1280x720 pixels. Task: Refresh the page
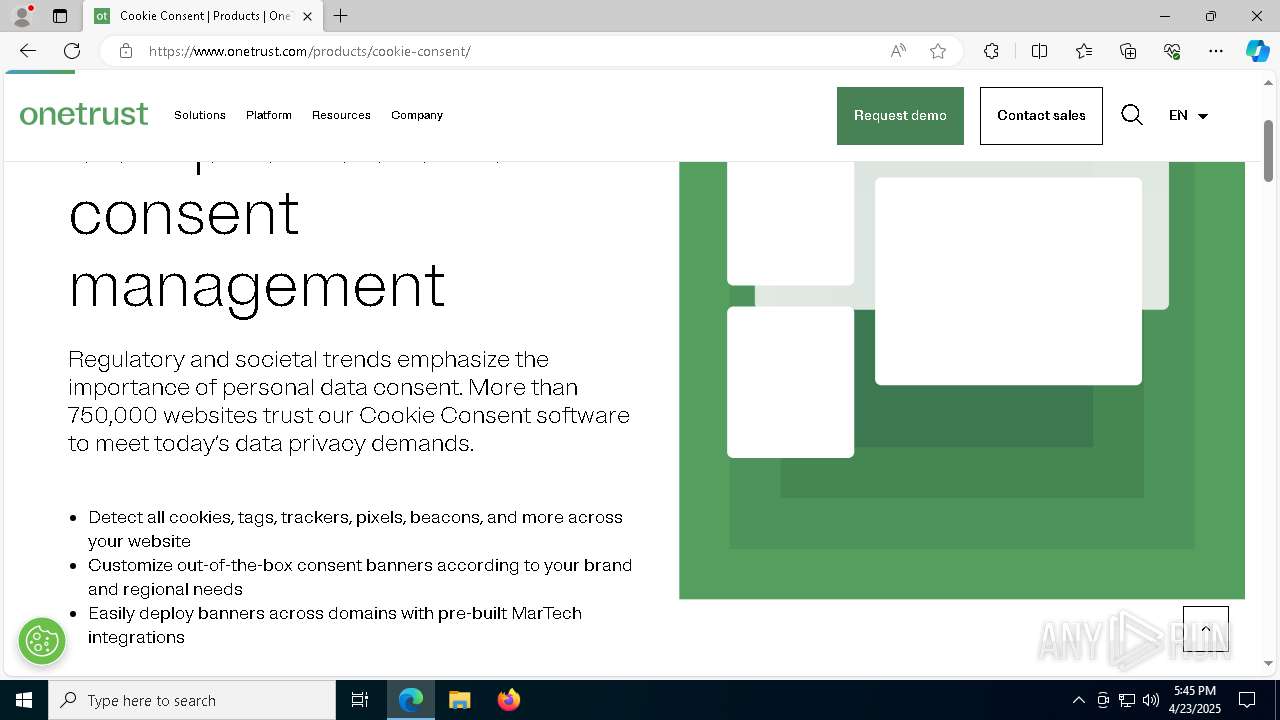(72, 51)
